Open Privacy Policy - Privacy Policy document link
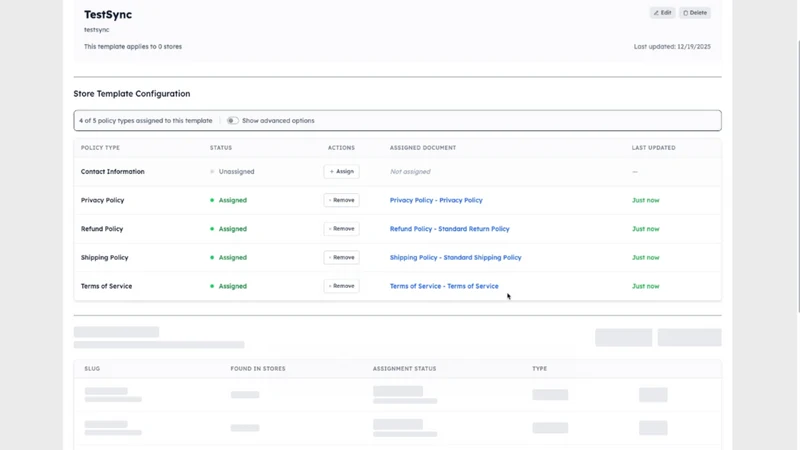Image resolution: width=800 pixels, height=450 pixels. (436, 200)
